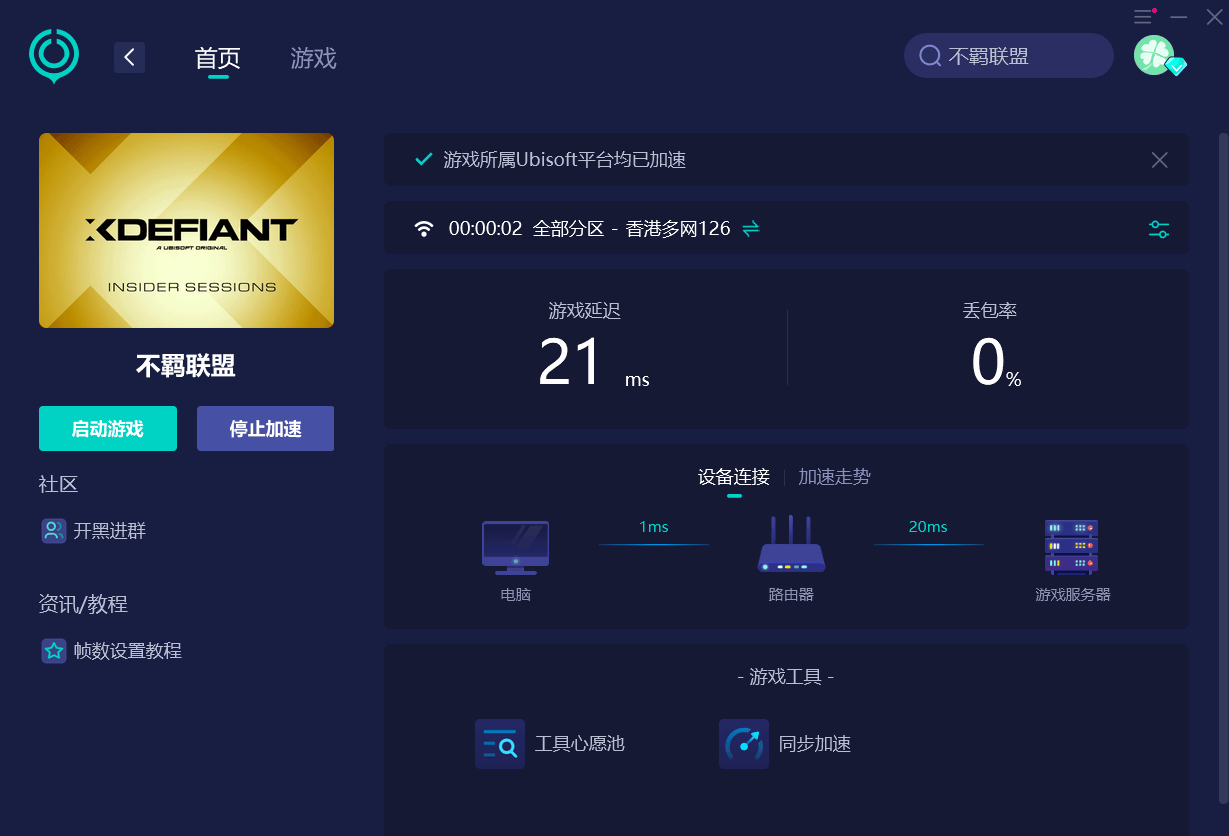Click the XDefiant game cover thumbnail
Viewport: 1229px width, 836px height.
186,230
